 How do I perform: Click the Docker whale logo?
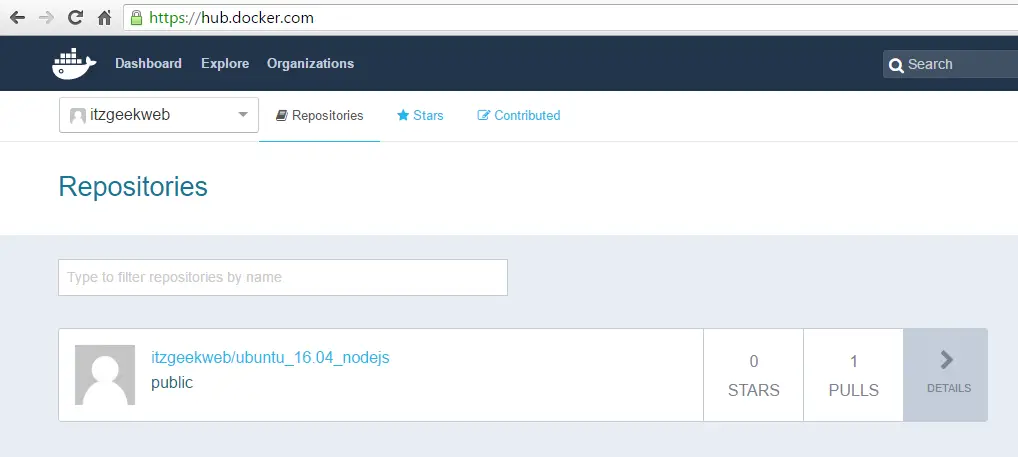point(74,64)
